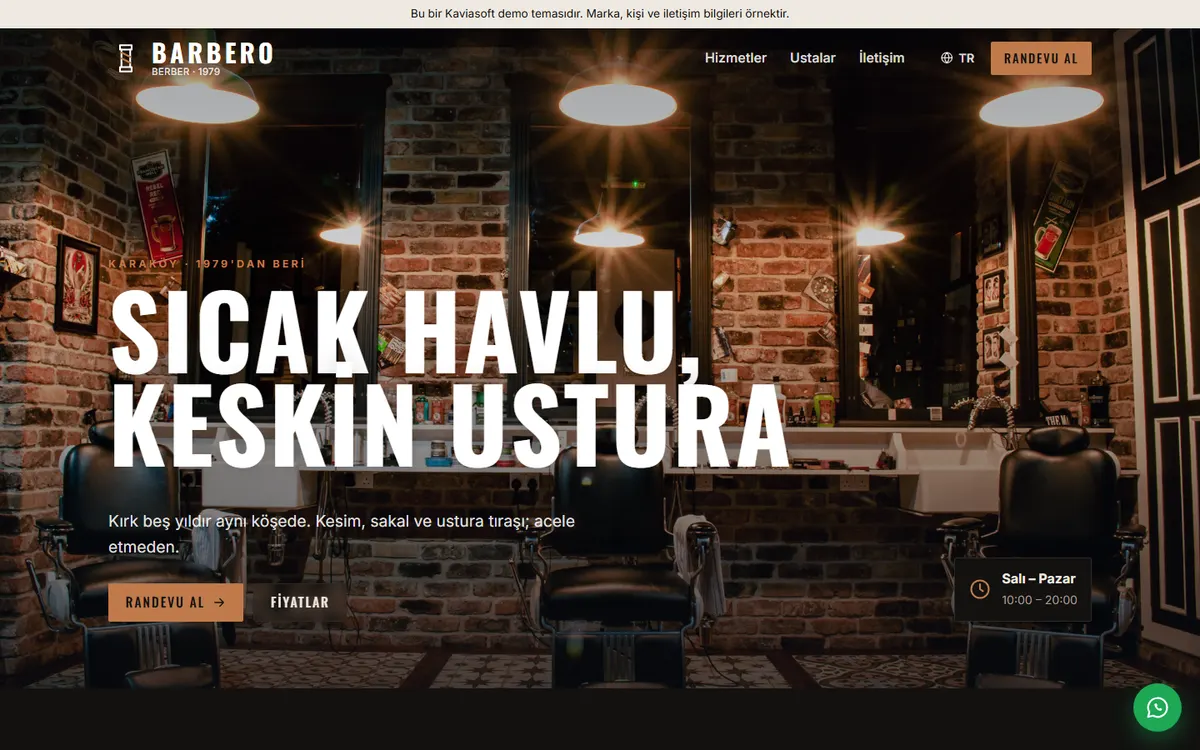
Task: Open the Ustalar navigation link
Action: [813, 58]
